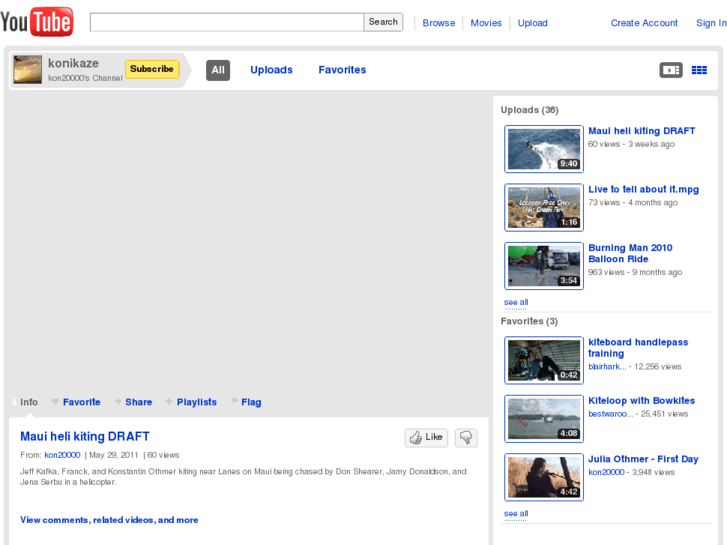Image resolution: width=727 pixels, height=545 pixels.
Task: Switch to grid view icon
Action: (x=699, y=70)
